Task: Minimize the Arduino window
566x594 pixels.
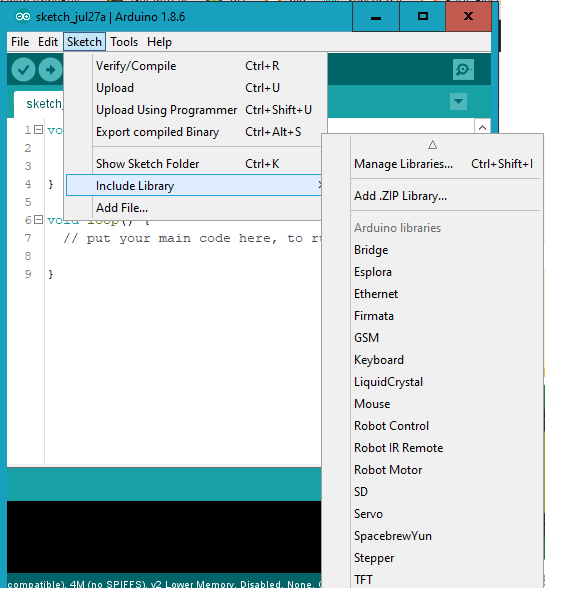Action: 375,17
